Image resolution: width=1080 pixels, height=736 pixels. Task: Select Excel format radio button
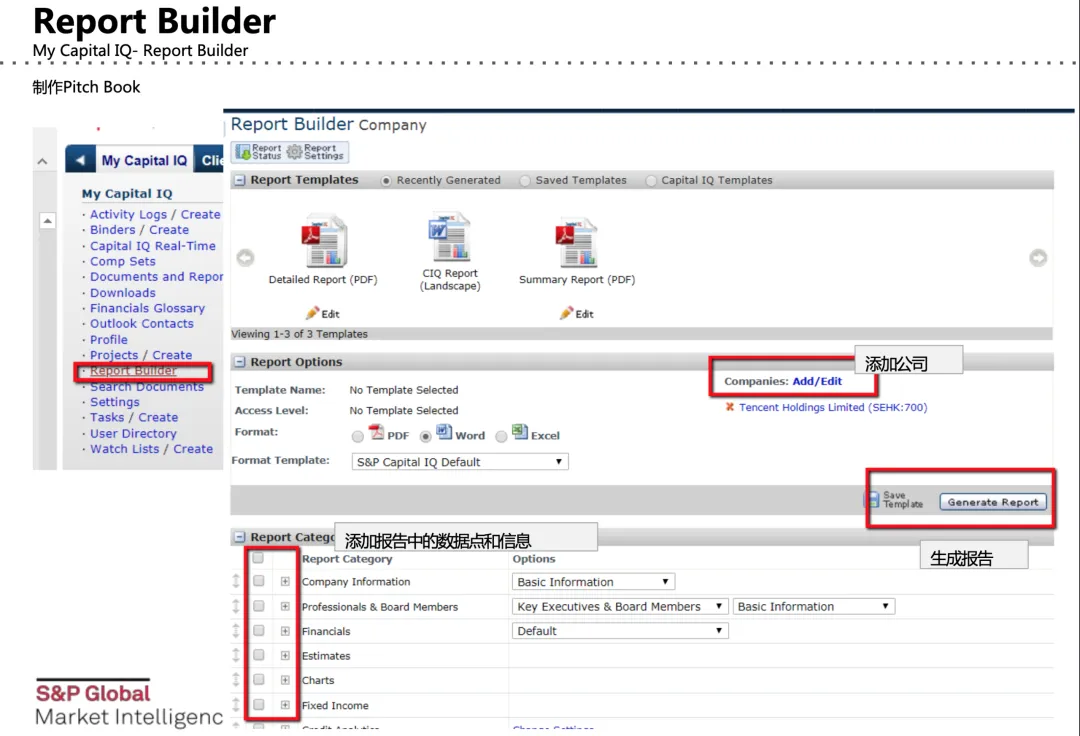point(501,437)
